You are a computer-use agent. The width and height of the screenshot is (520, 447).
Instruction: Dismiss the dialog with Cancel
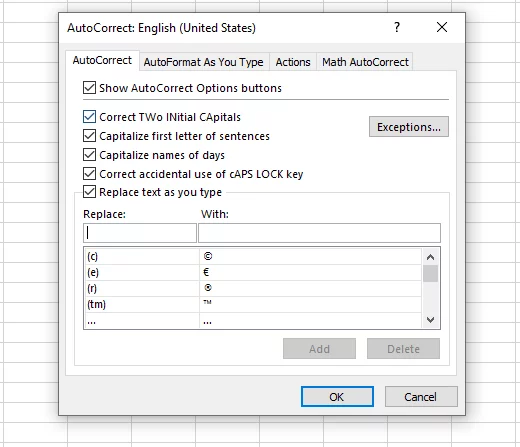click(421, 397)
